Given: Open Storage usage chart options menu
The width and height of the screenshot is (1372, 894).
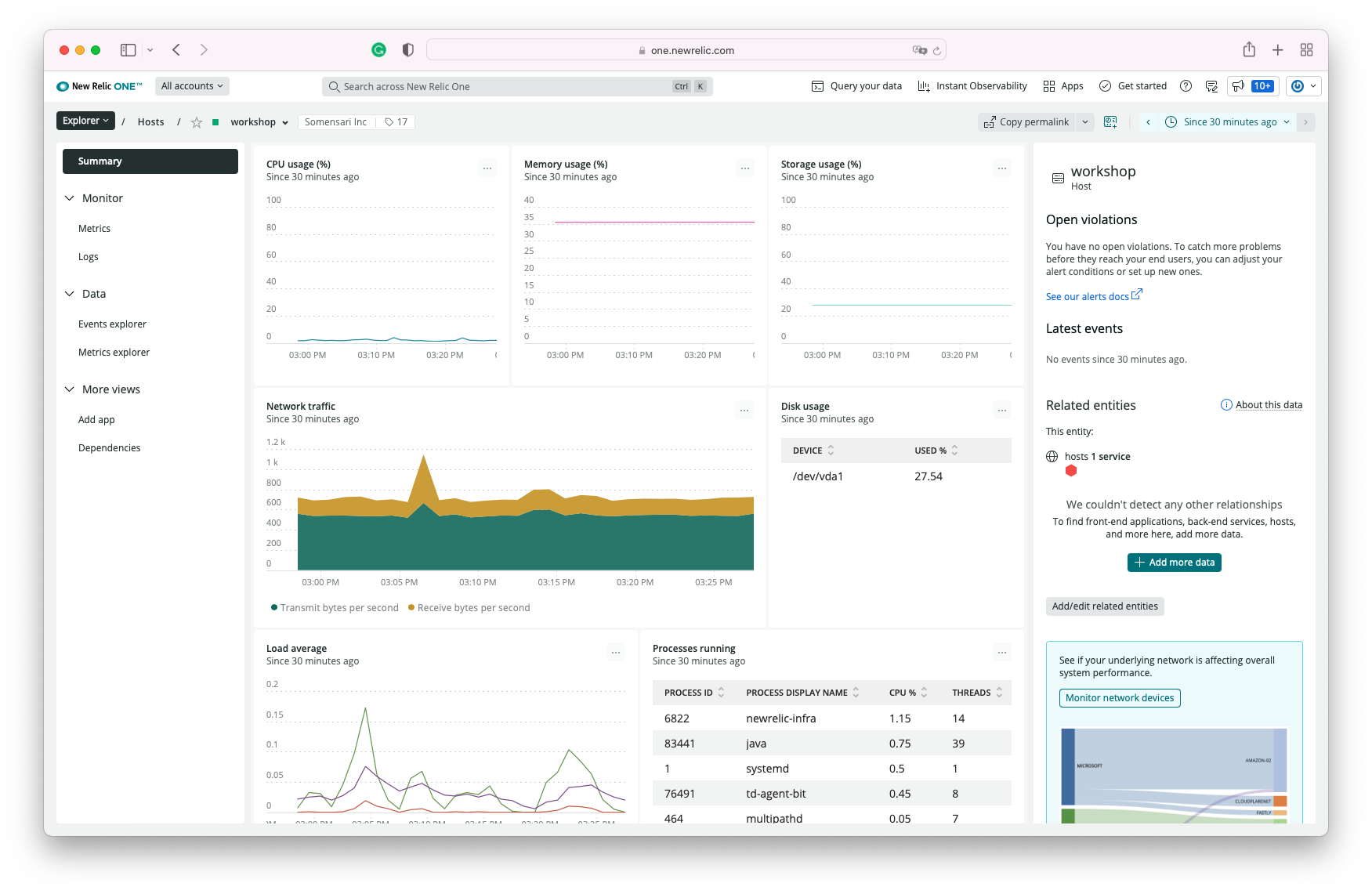Looking at the screenshot, I should click(1002, 168).
